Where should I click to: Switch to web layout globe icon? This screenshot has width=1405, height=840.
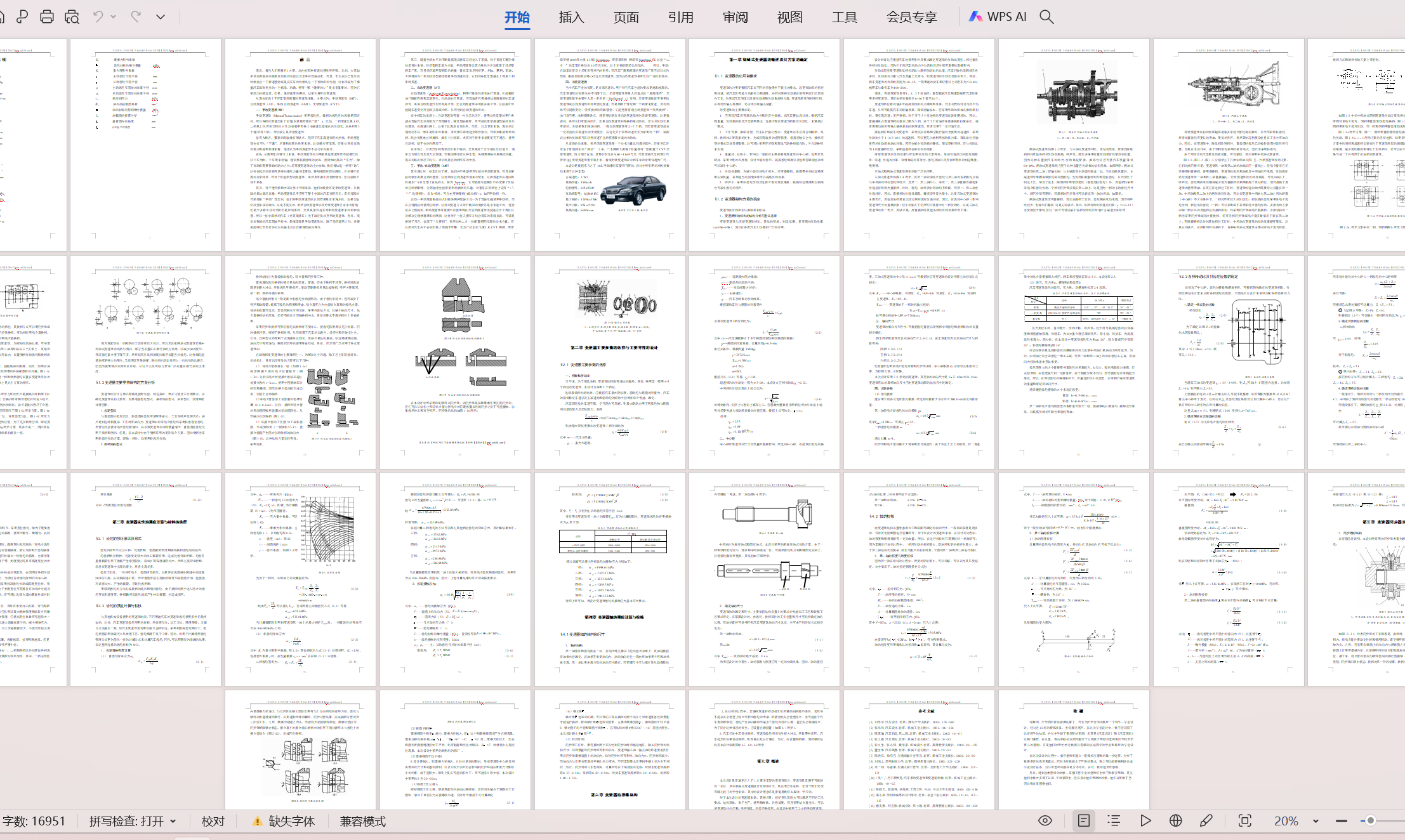tap(1176, 820)
